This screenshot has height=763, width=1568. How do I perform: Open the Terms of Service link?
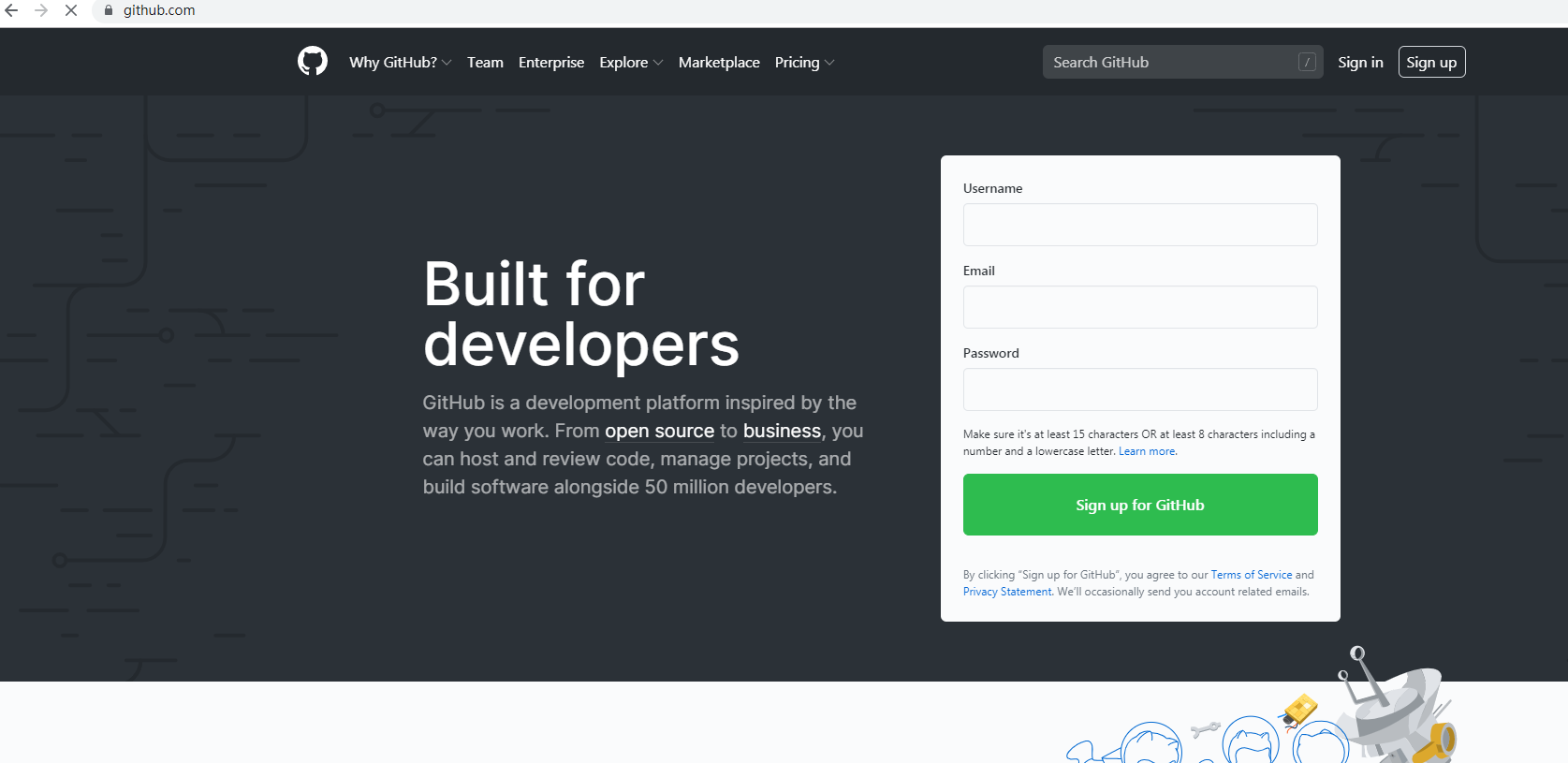click(x=1252, y=575)
